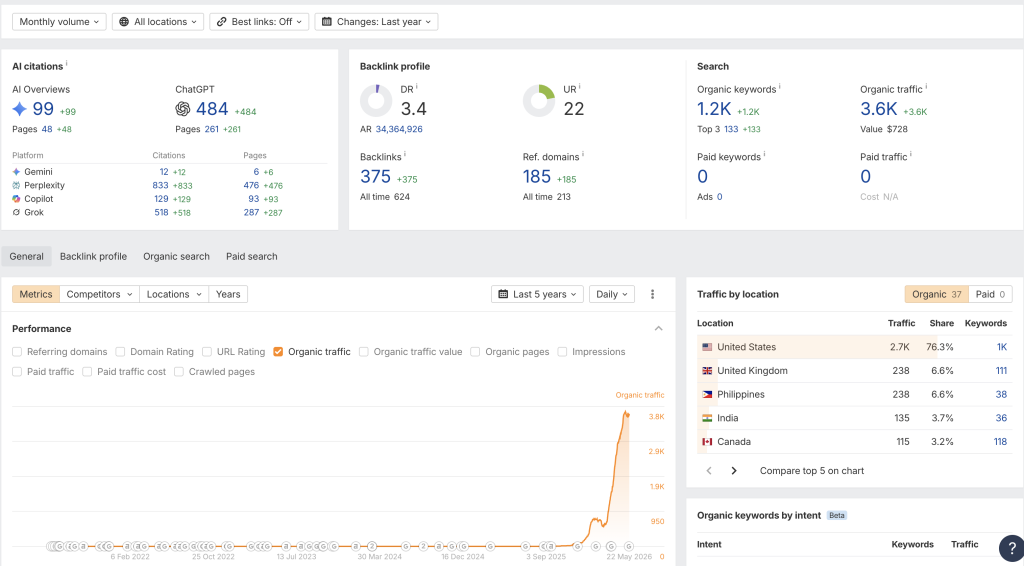The width and height of the screenshot is (1024, 566).
Task: Check the Domain Rating checkbox
Action: tap(120, 352)
